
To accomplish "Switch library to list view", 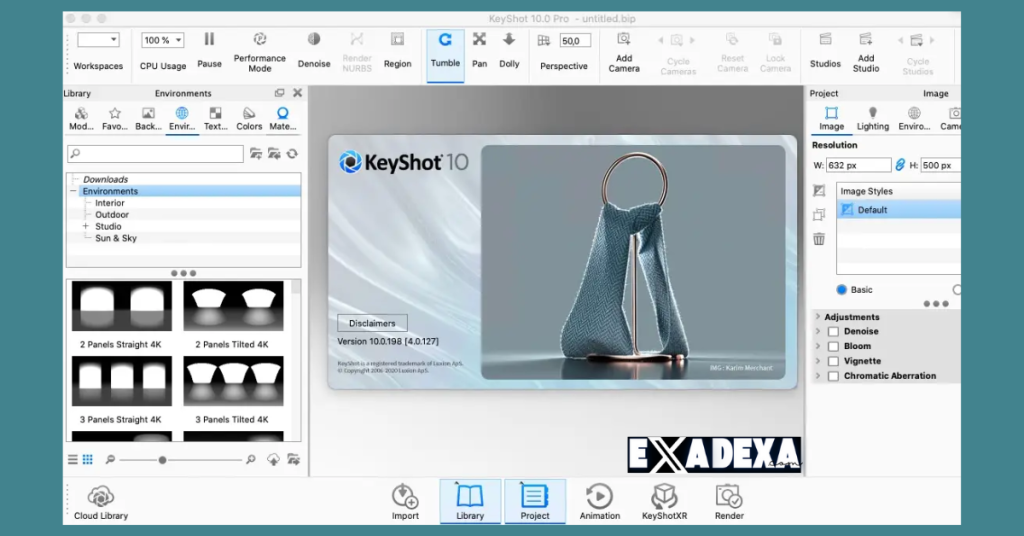I will (72, 460).
